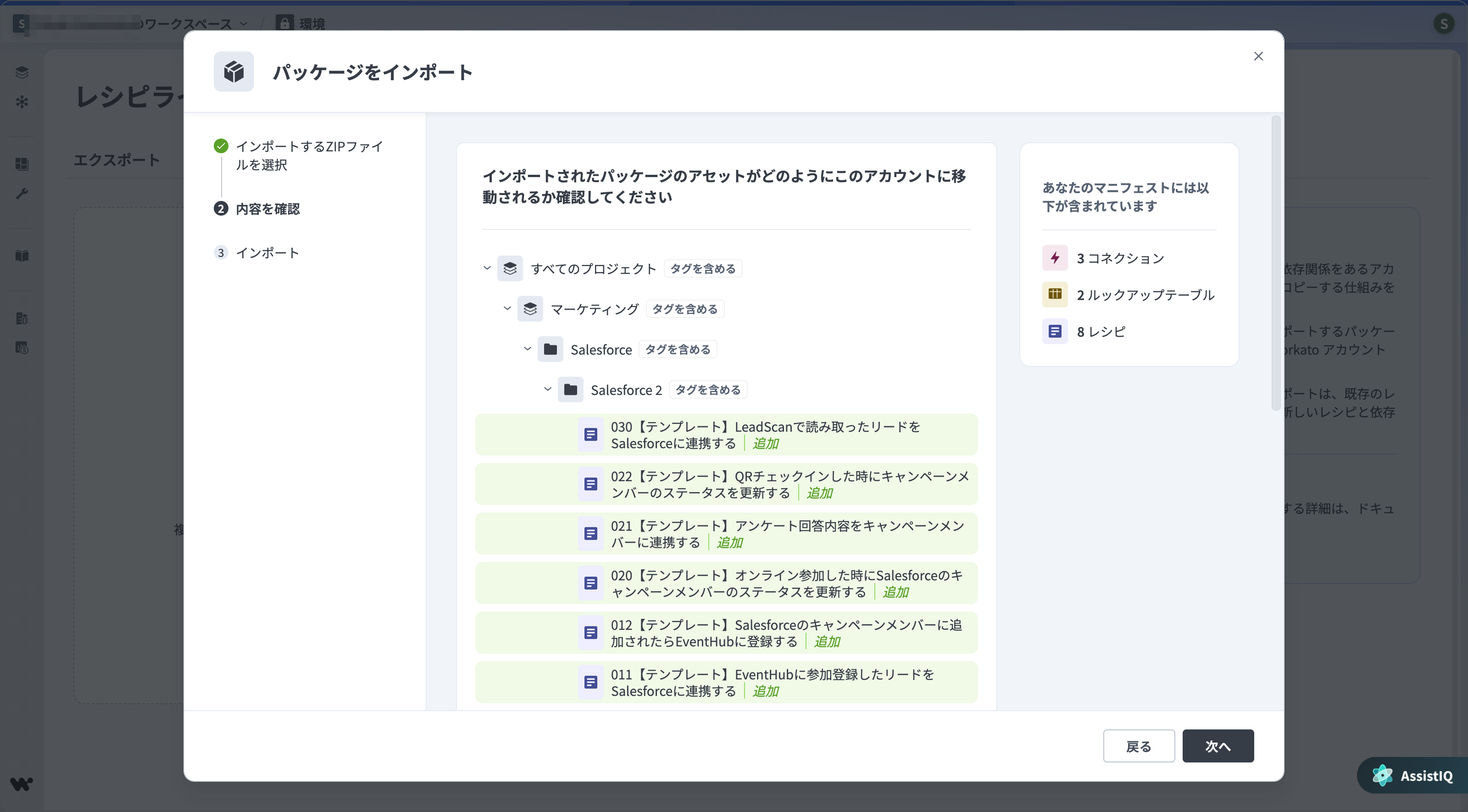Click 8 レシピ summary text
The image size is (1468, 812).
pos(1101,332)
